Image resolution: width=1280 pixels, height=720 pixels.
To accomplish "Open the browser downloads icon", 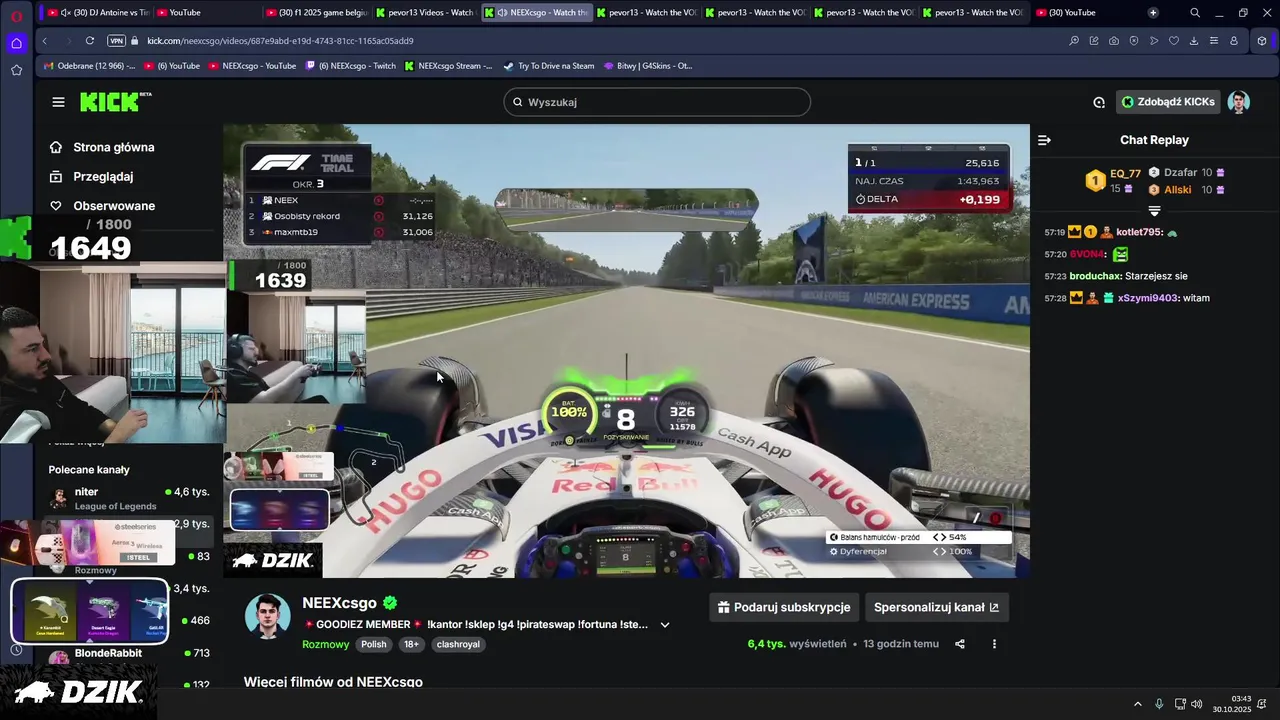I will pyautogui.click(x=1194, y=41).
